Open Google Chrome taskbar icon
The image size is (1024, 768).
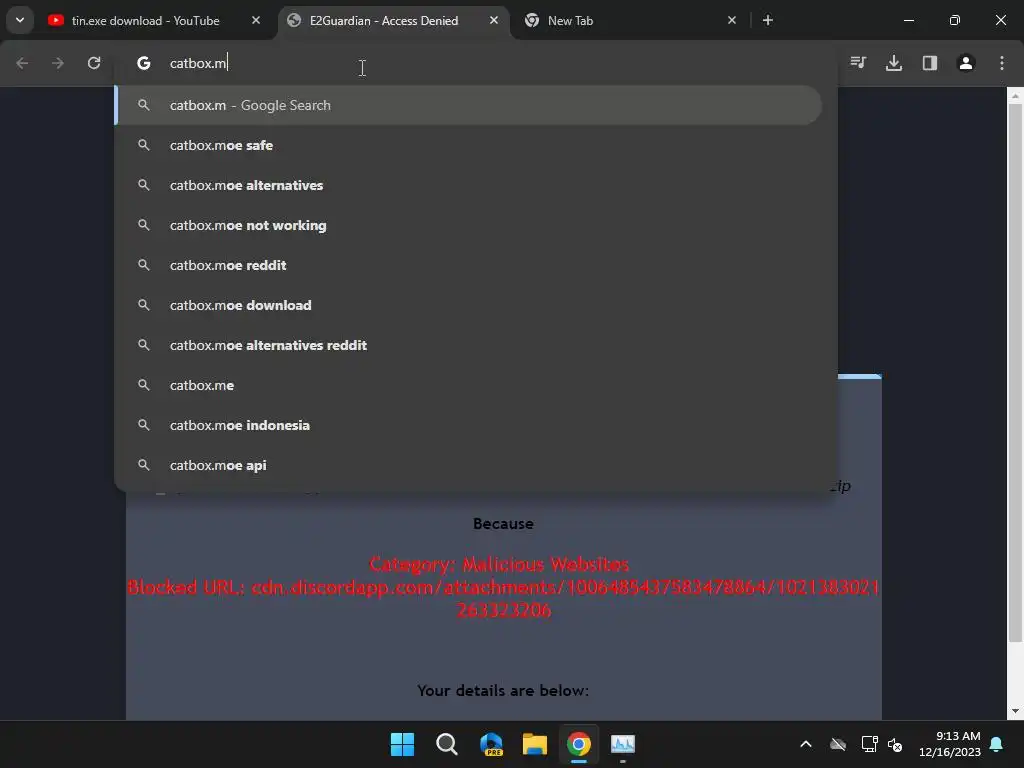click(x=579, y=744)
